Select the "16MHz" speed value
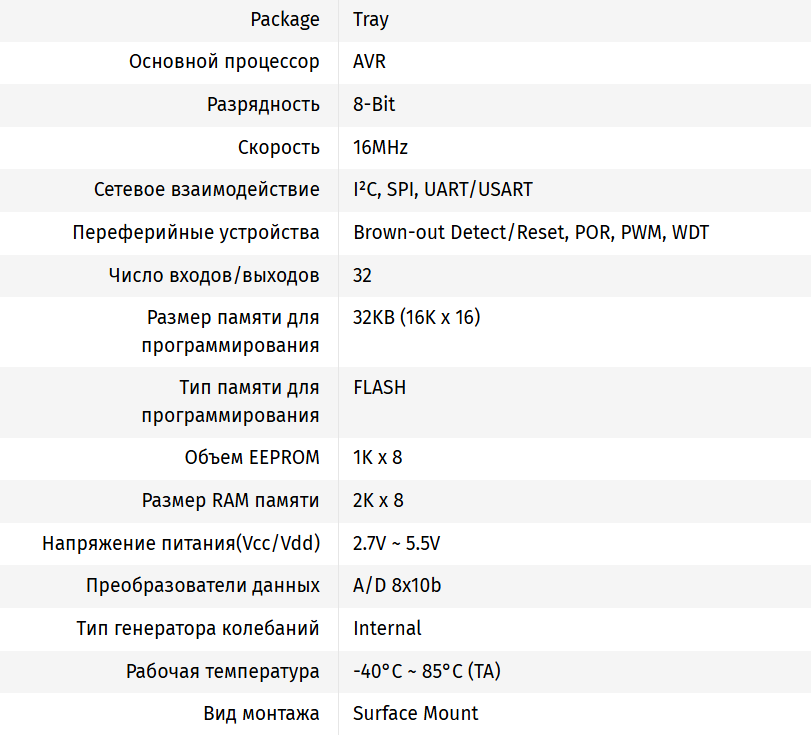 (x=380, y=148)
